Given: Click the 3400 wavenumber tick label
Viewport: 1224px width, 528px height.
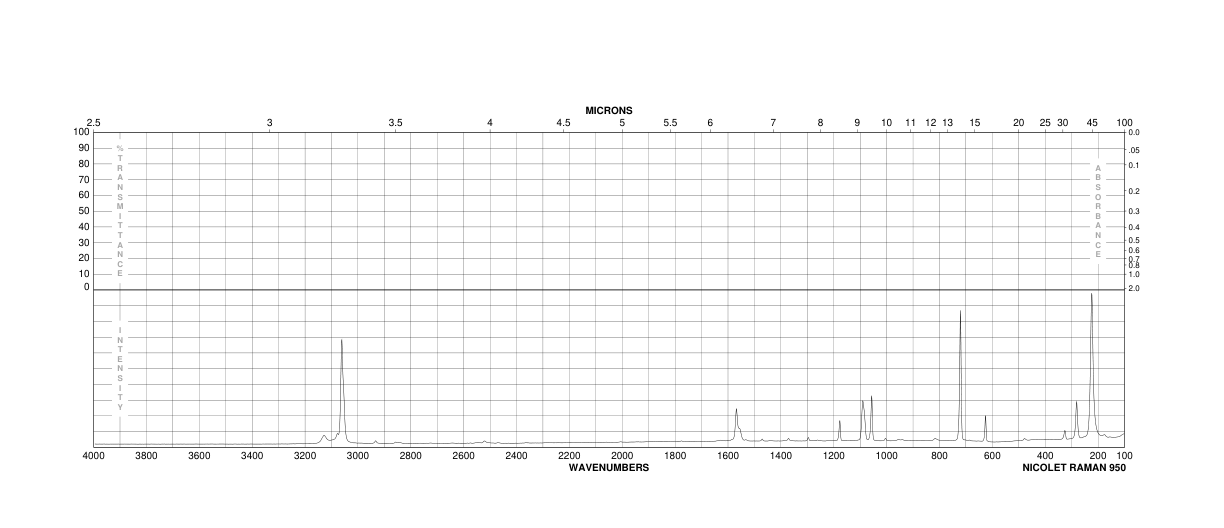Looking at the screenshot, I should pos(252,456).
